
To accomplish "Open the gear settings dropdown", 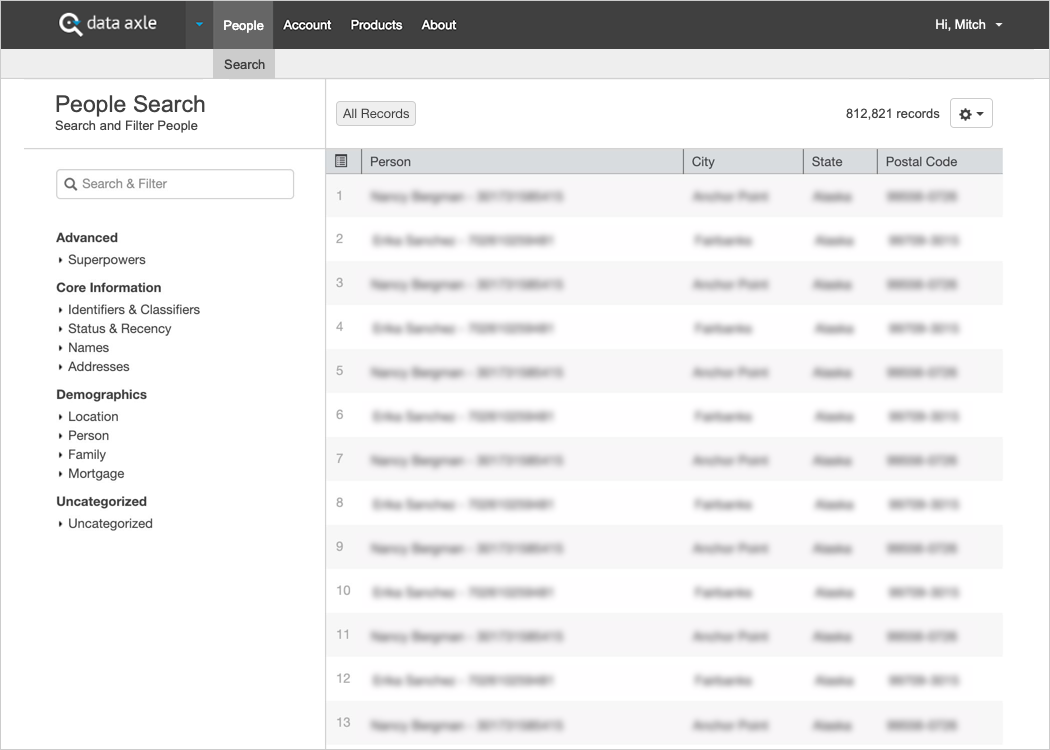I will (970, 114).
